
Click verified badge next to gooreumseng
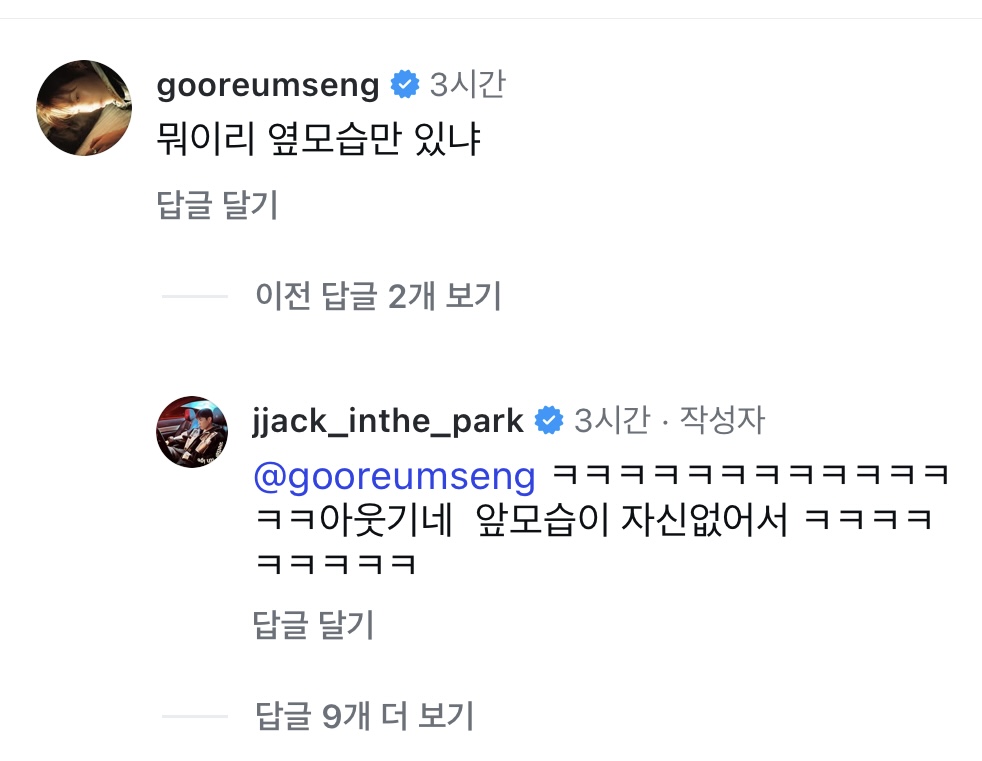coord(405,84)
